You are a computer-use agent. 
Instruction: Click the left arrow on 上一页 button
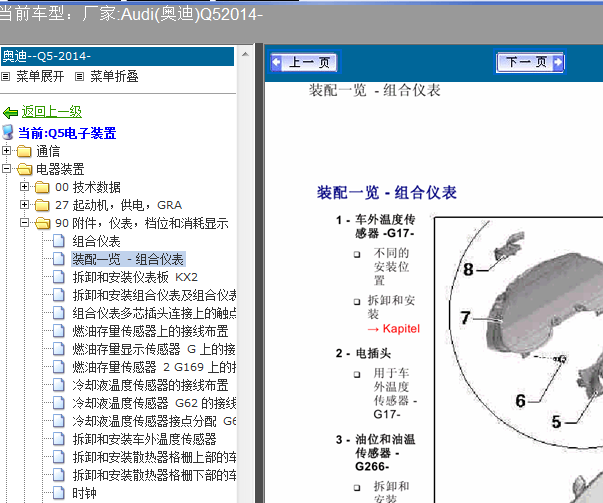pyautogui.click(x=277, y=62)
